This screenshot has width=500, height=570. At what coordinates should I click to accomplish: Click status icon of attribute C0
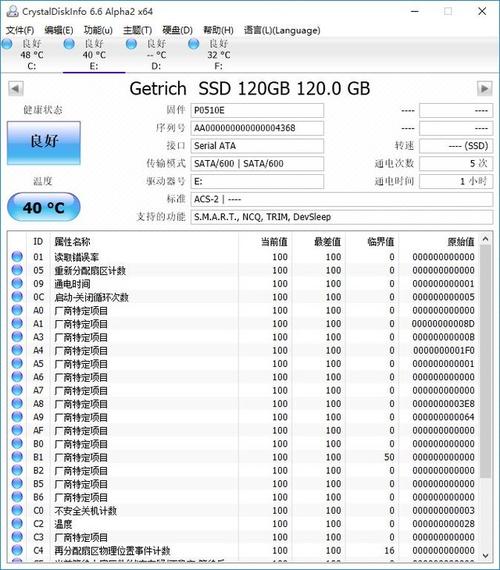coord(17,510)
